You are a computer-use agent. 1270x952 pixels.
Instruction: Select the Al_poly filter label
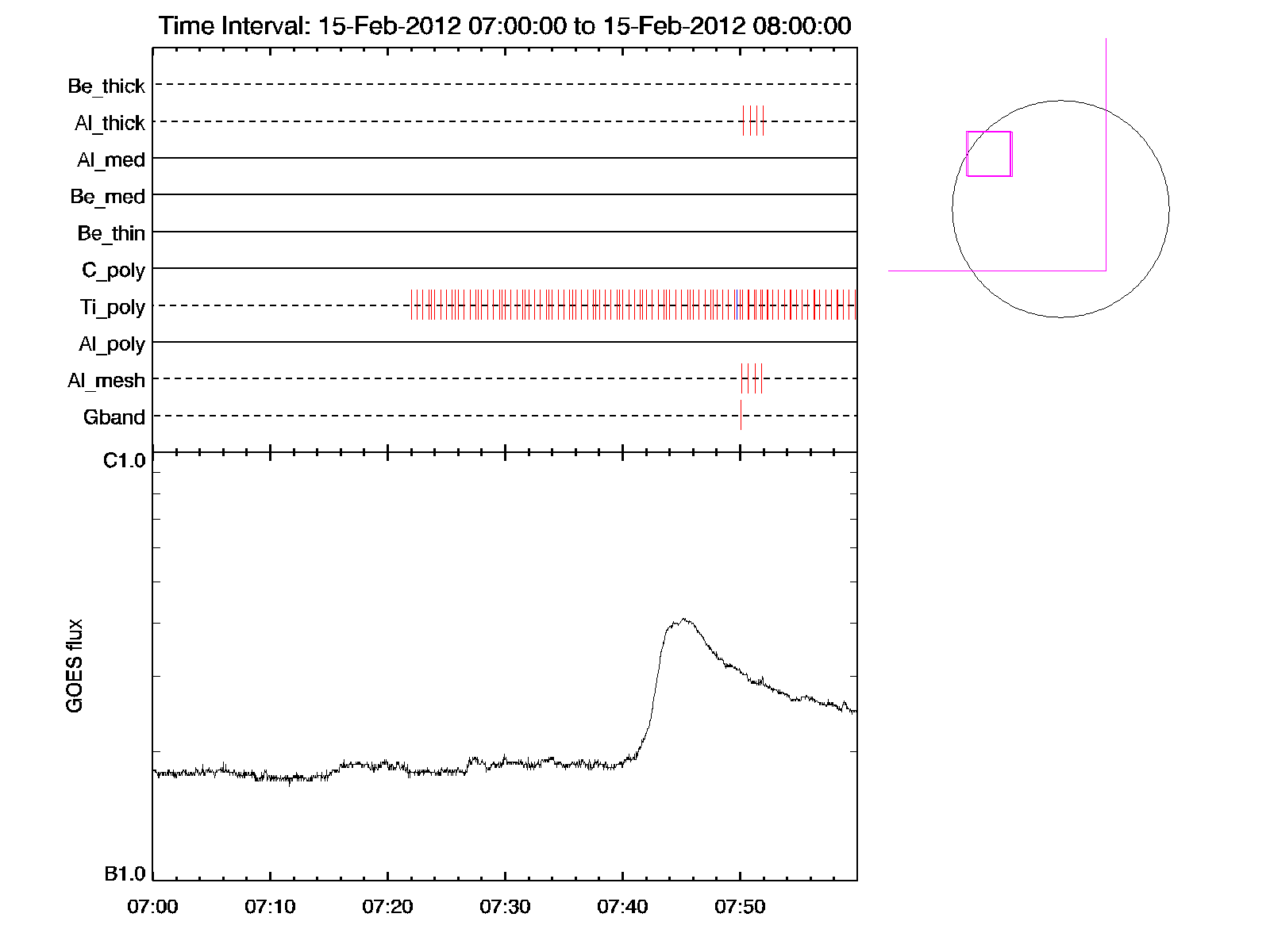coord(112,344)
